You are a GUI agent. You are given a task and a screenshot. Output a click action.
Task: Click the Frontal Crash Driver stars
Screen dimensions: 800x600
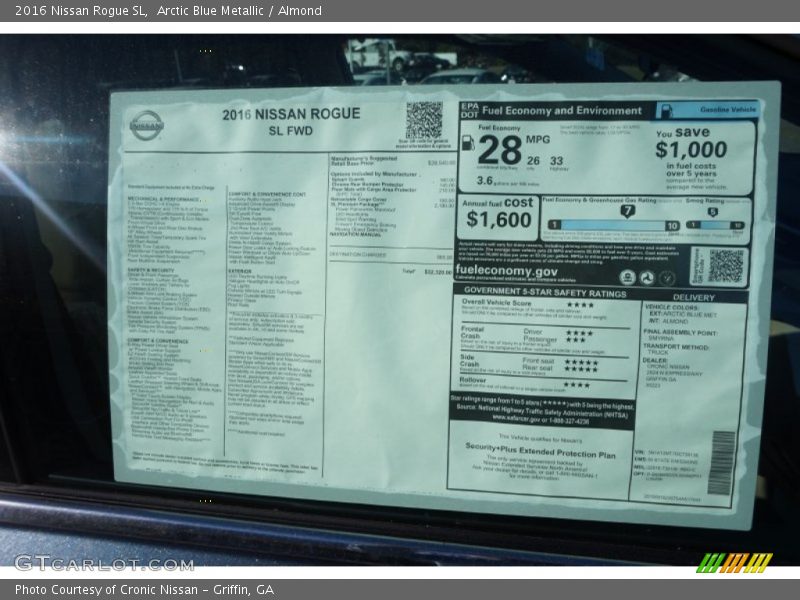[579, 333]
